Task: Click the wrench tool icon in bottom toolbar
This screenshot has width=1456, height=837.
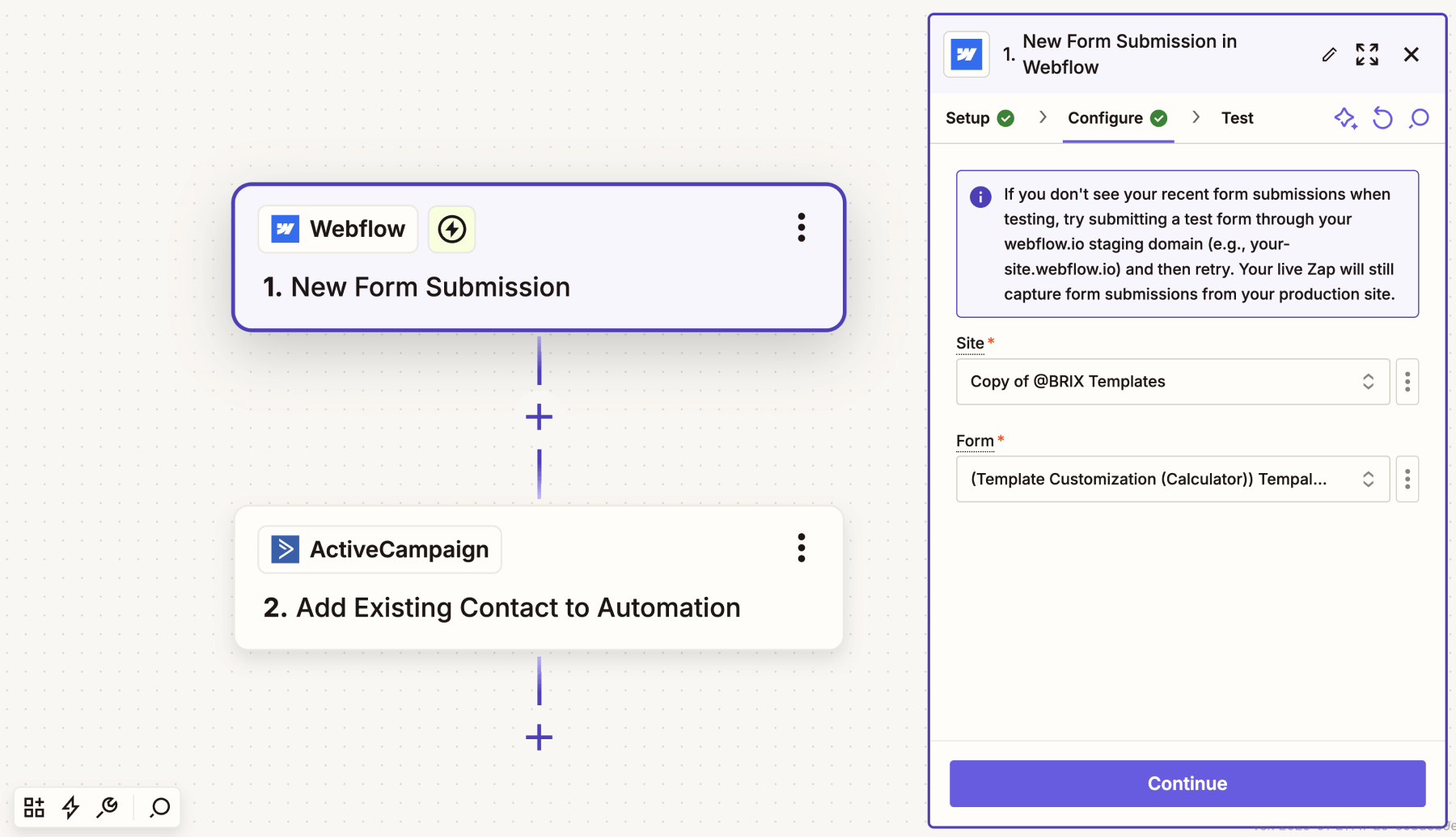Action: click(108, 807)
